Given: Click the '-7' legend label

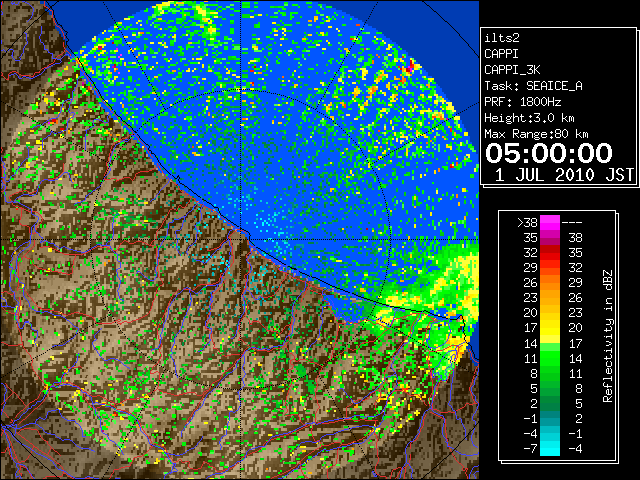Looking at the screenshot, I should pyautogui.click(x=530, y=448).
